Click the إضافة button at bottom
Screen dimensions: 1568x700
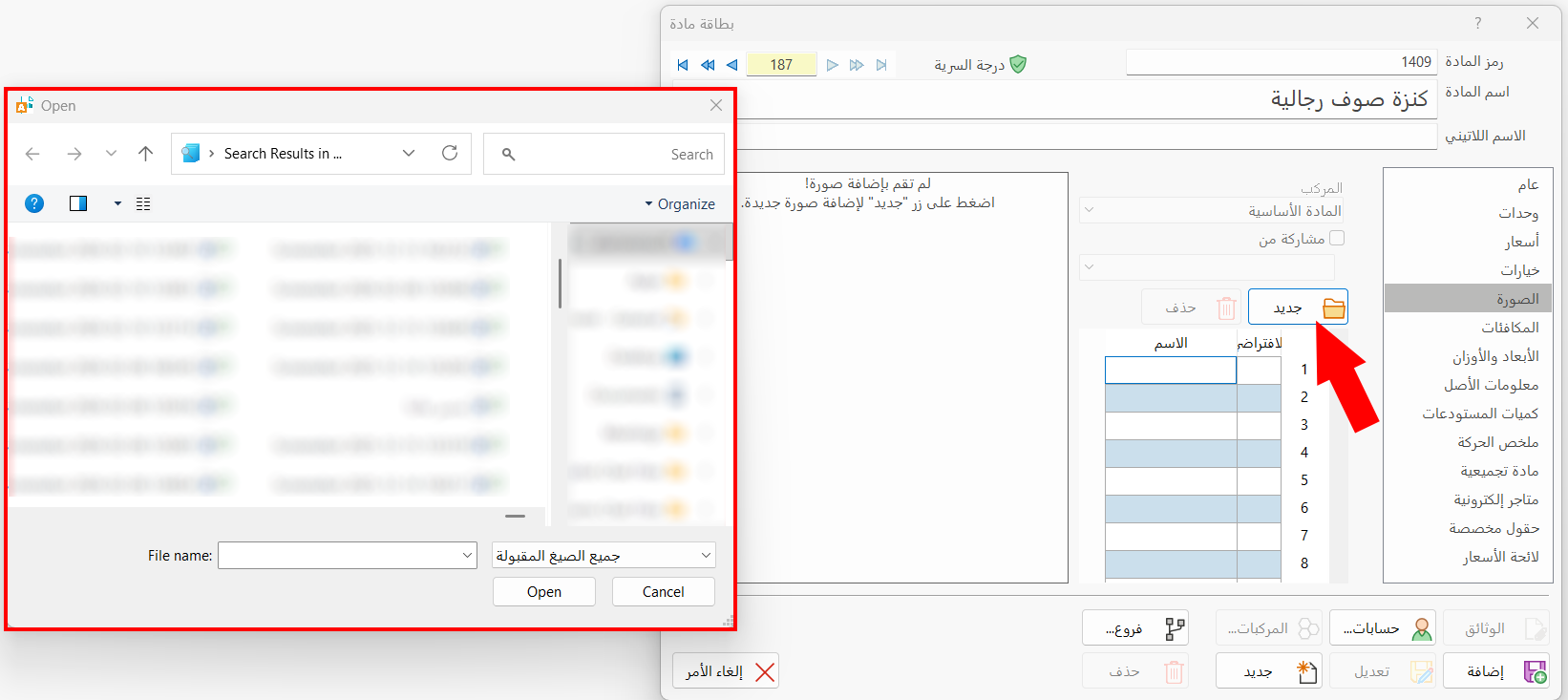pyautogui.click(x=1496, y=671)
